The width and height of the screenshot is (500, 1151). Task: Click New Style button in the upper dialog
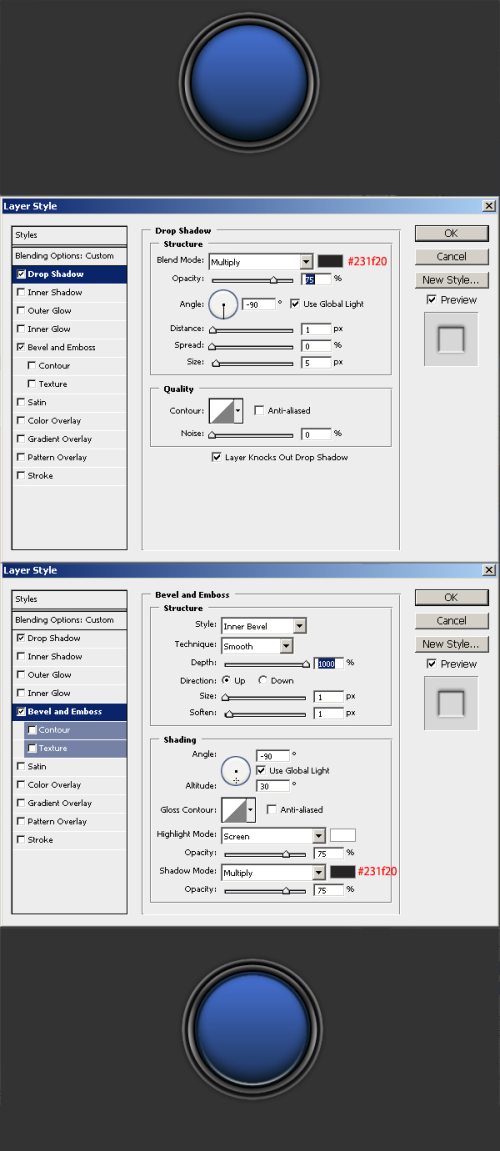tap(451, 280)
